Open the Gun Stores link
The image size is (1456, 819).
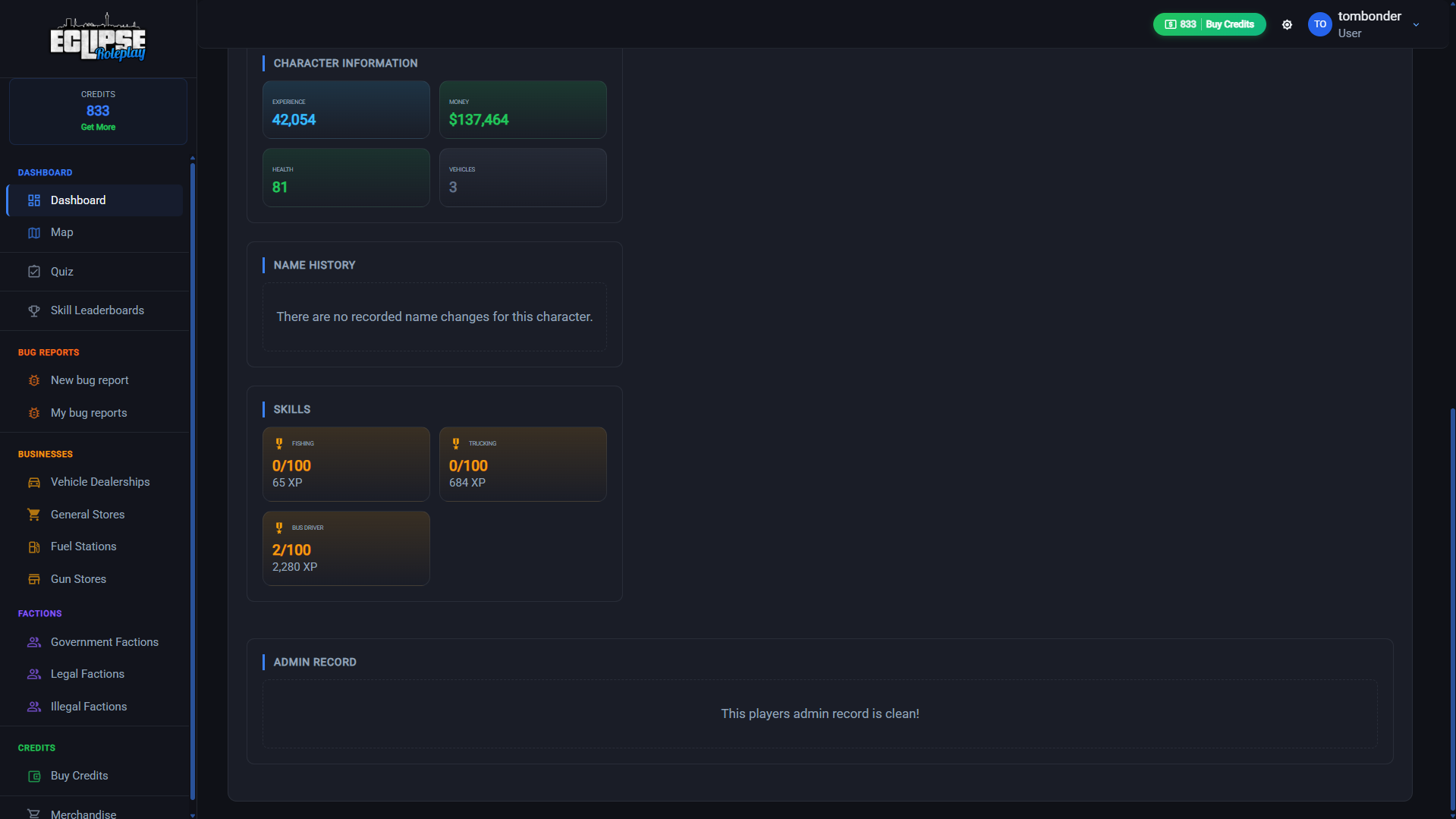pyautogui.click(x=95, y=579)
